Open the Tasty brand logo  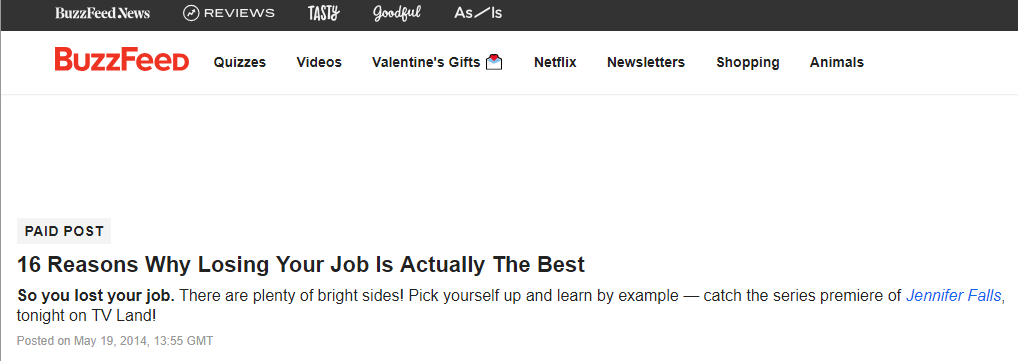click(323, 13)
